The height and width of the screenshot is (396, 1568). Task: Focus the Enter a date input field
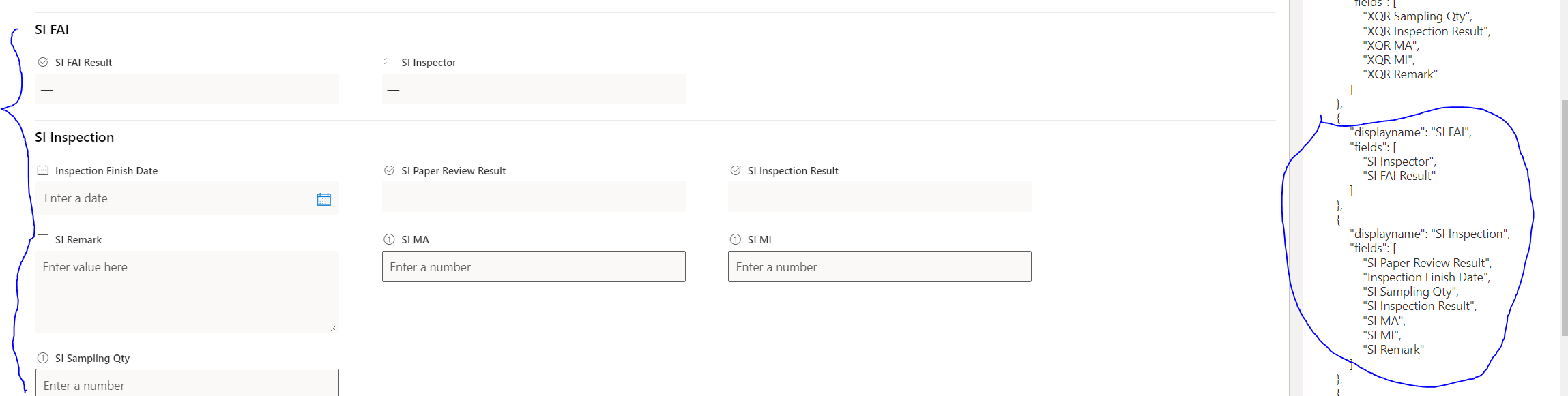[171, 198]
